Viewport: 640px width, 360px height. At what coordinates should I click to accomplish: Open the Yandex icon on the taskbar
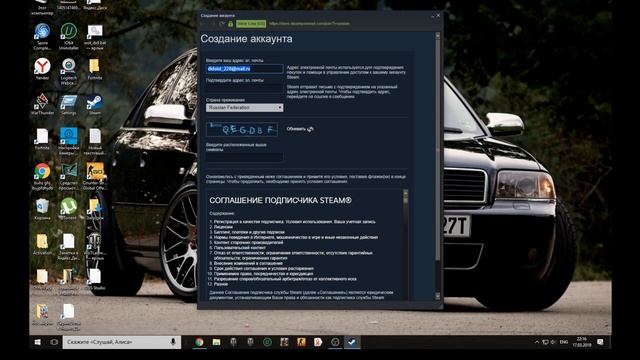click(318, 342)
